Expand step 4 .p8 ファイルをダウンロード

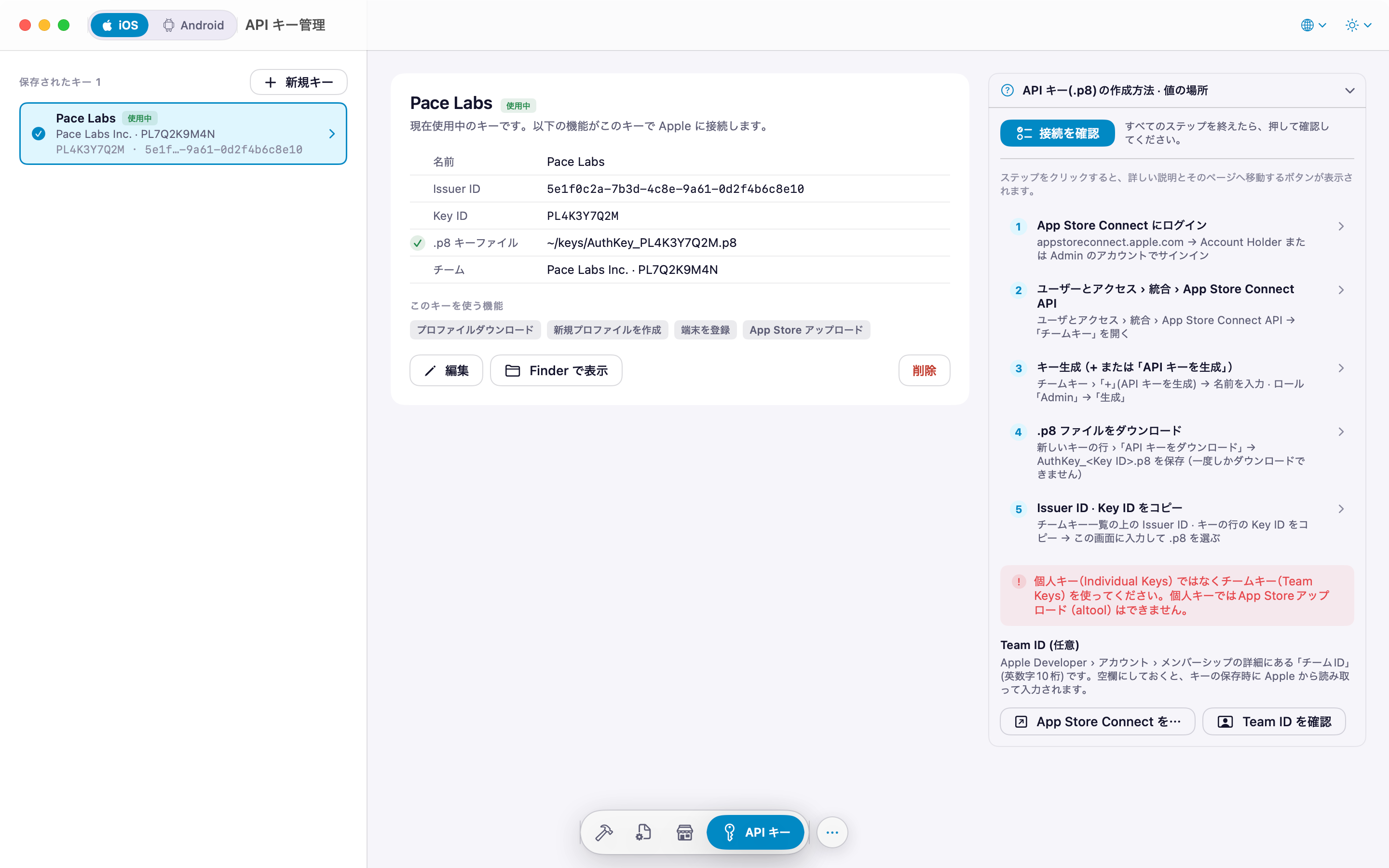click(1177, 452)
